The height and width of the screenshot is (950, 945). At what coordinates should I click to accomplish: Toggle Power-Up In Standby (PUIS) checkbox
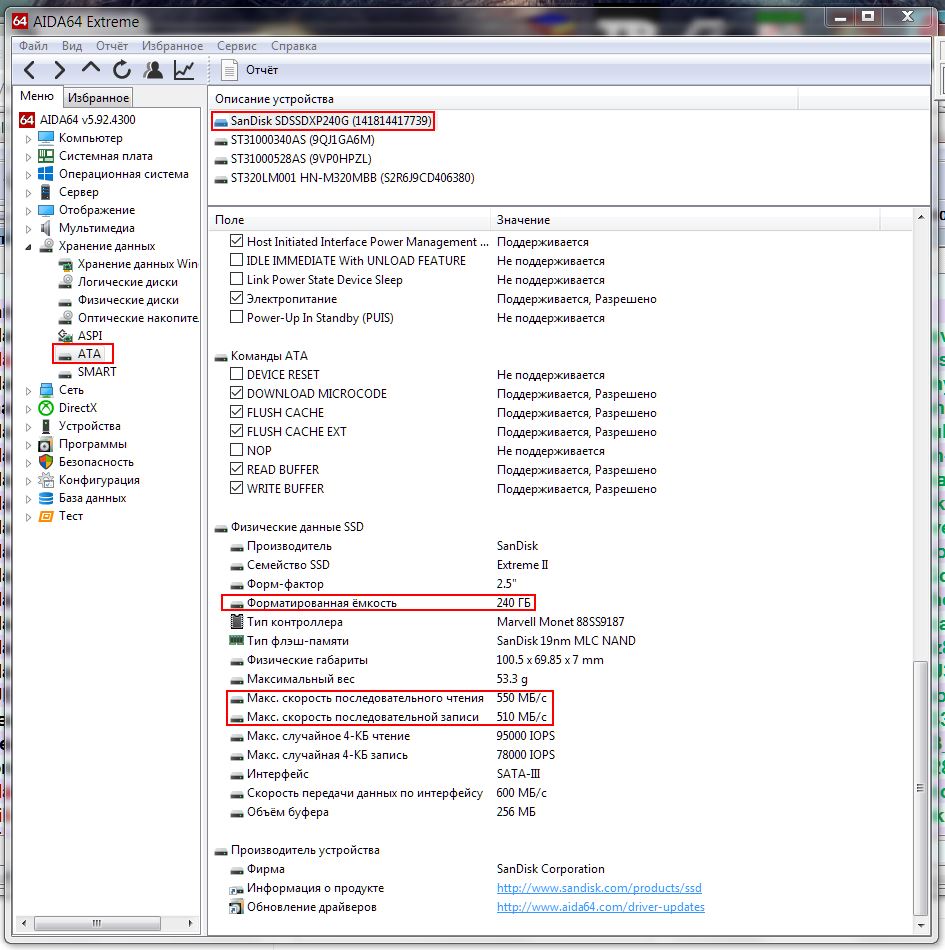pos(236,317)
